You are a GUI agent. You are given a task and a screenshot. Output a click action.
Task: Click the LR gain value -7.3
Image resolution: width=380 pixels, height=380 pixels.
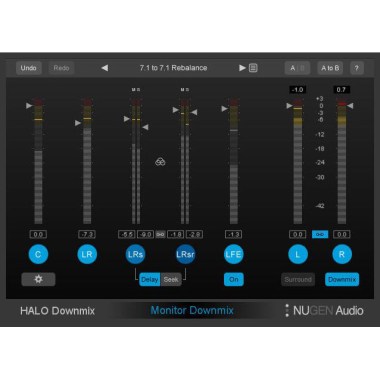[87, 234]
